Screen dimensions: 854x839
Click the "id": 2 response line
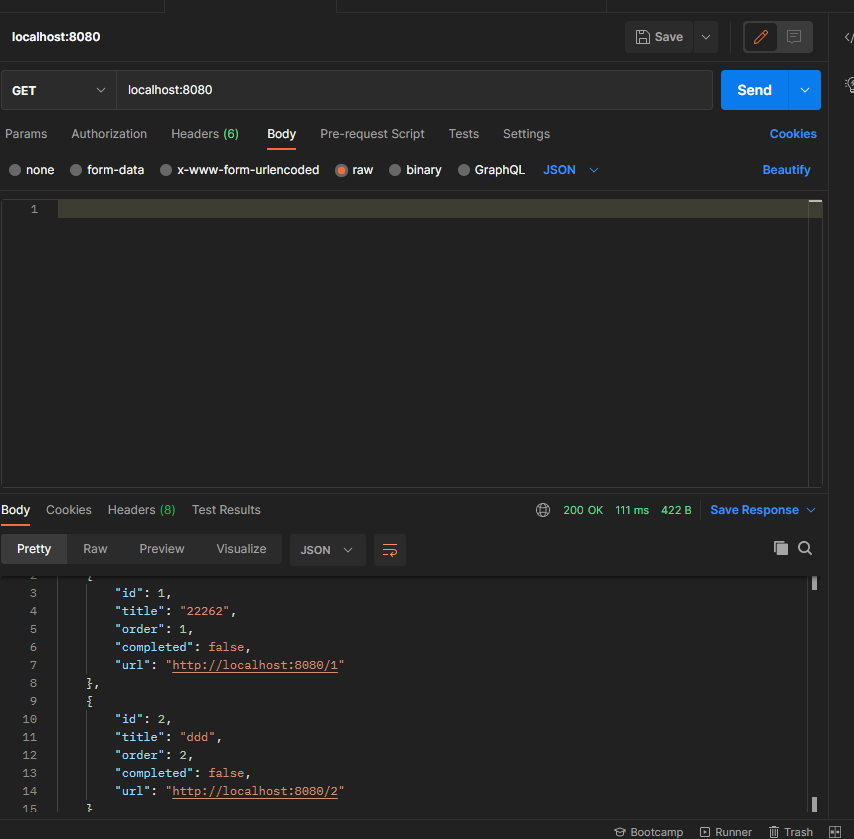point(143,719)
